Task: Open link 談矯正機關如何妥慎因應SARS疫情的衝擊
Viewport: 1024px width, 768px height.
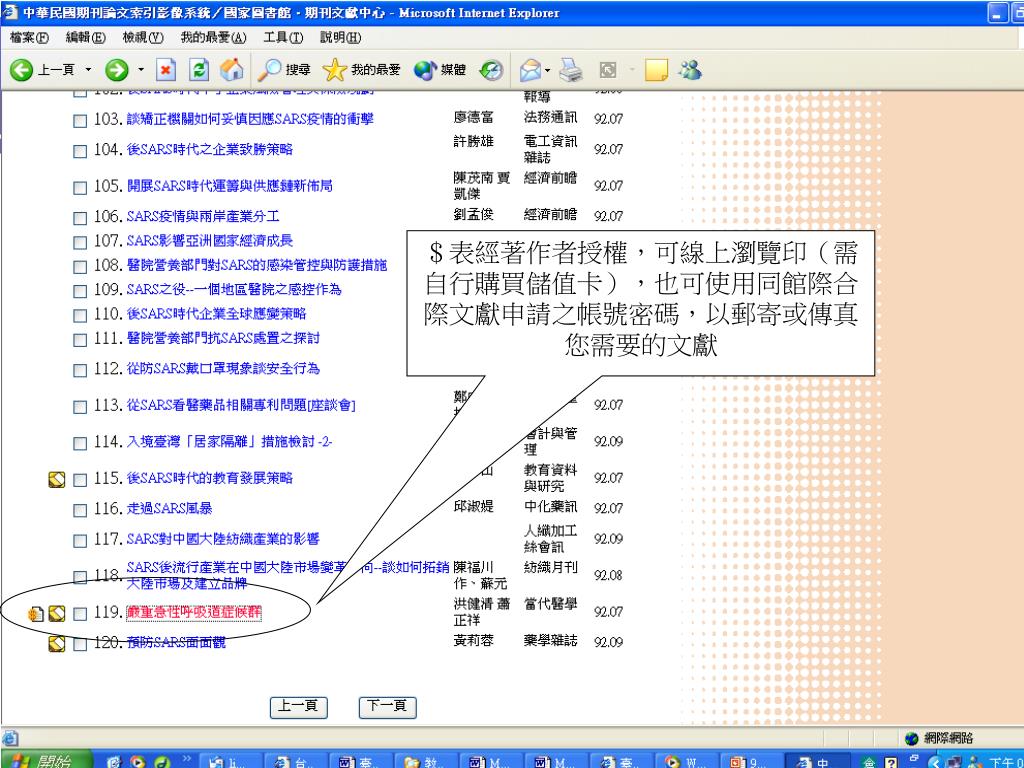Action: [250, 119]
